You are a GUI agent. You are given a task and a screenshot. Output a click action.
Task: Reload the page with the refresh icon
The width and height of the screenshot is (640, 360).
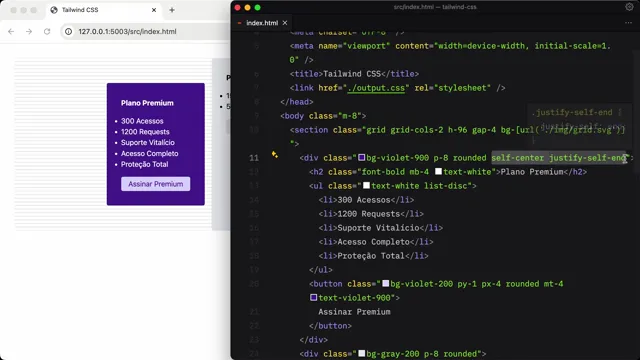coord(47,31)
